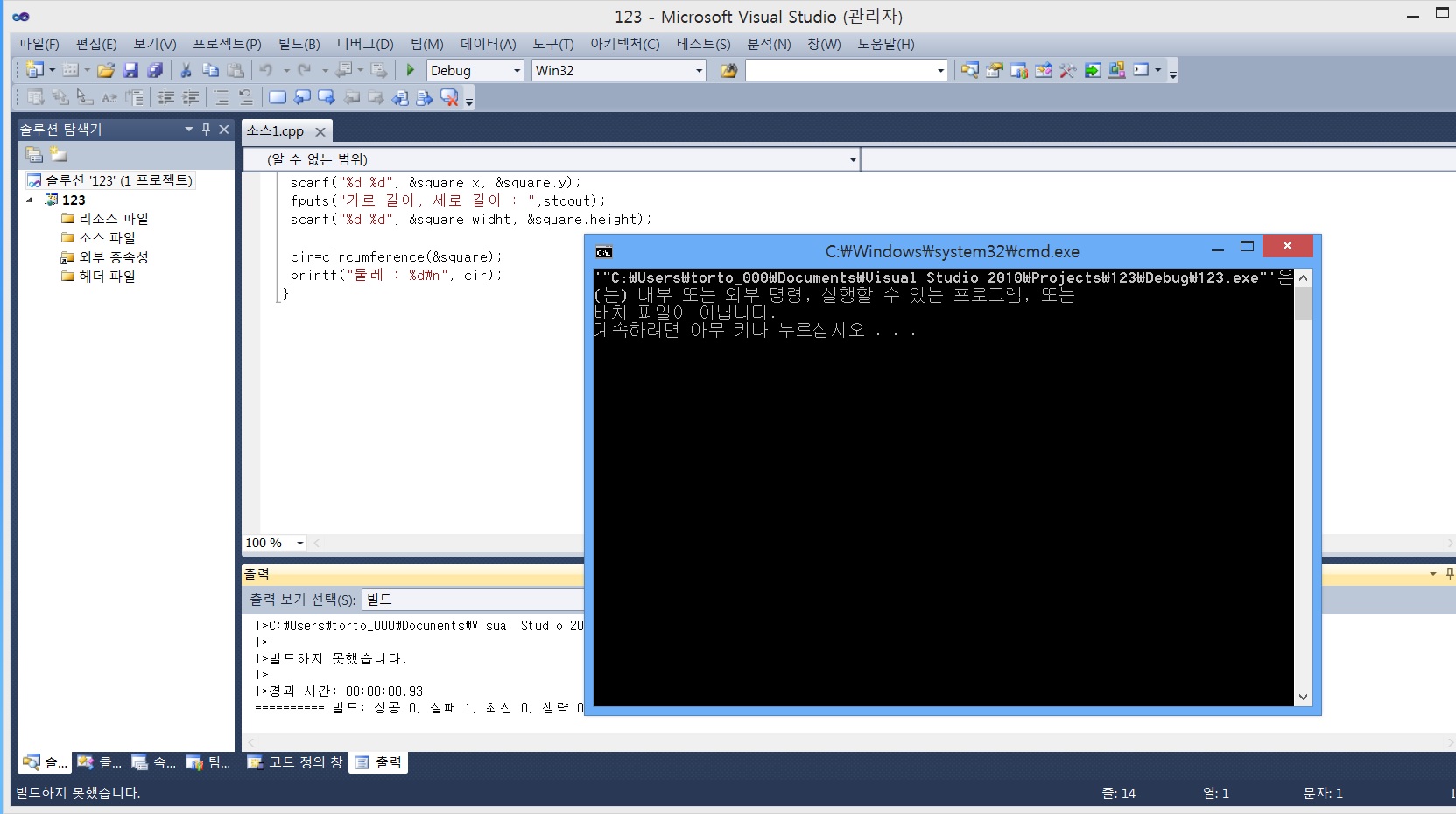Viewport: 1456px width, 814px height.
Task: Open the 도구(T) menu
Action: 553,44
